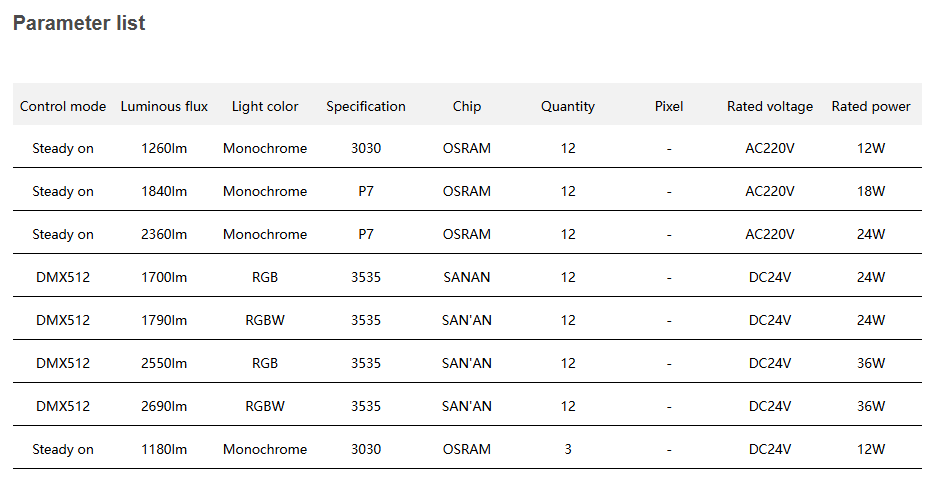Click the Luminous flux column header
The height and width of the screenshot is (485, 937).
(164, 106)
